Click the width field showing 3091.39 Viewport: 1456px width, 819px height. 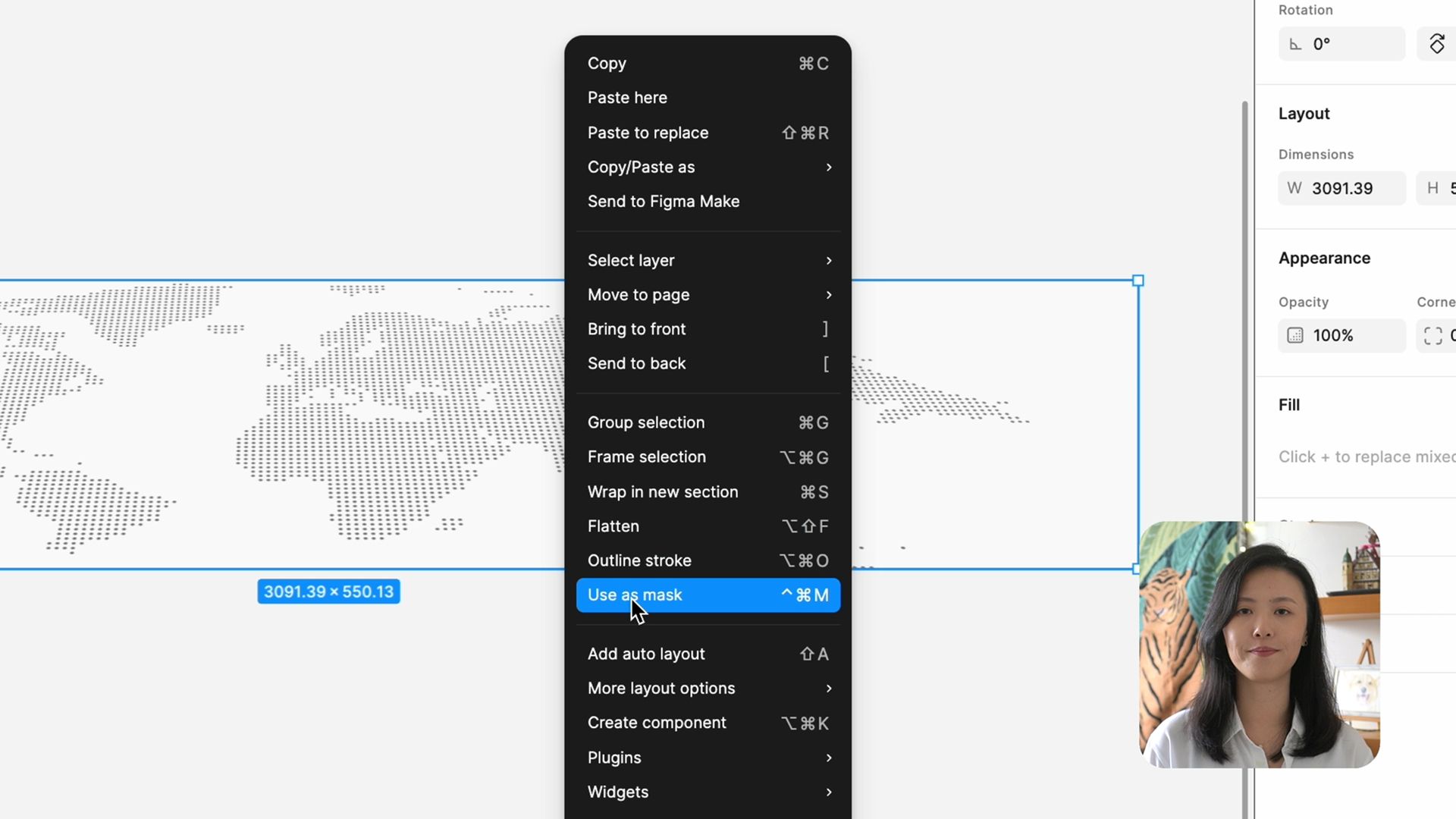[1350, 188]
